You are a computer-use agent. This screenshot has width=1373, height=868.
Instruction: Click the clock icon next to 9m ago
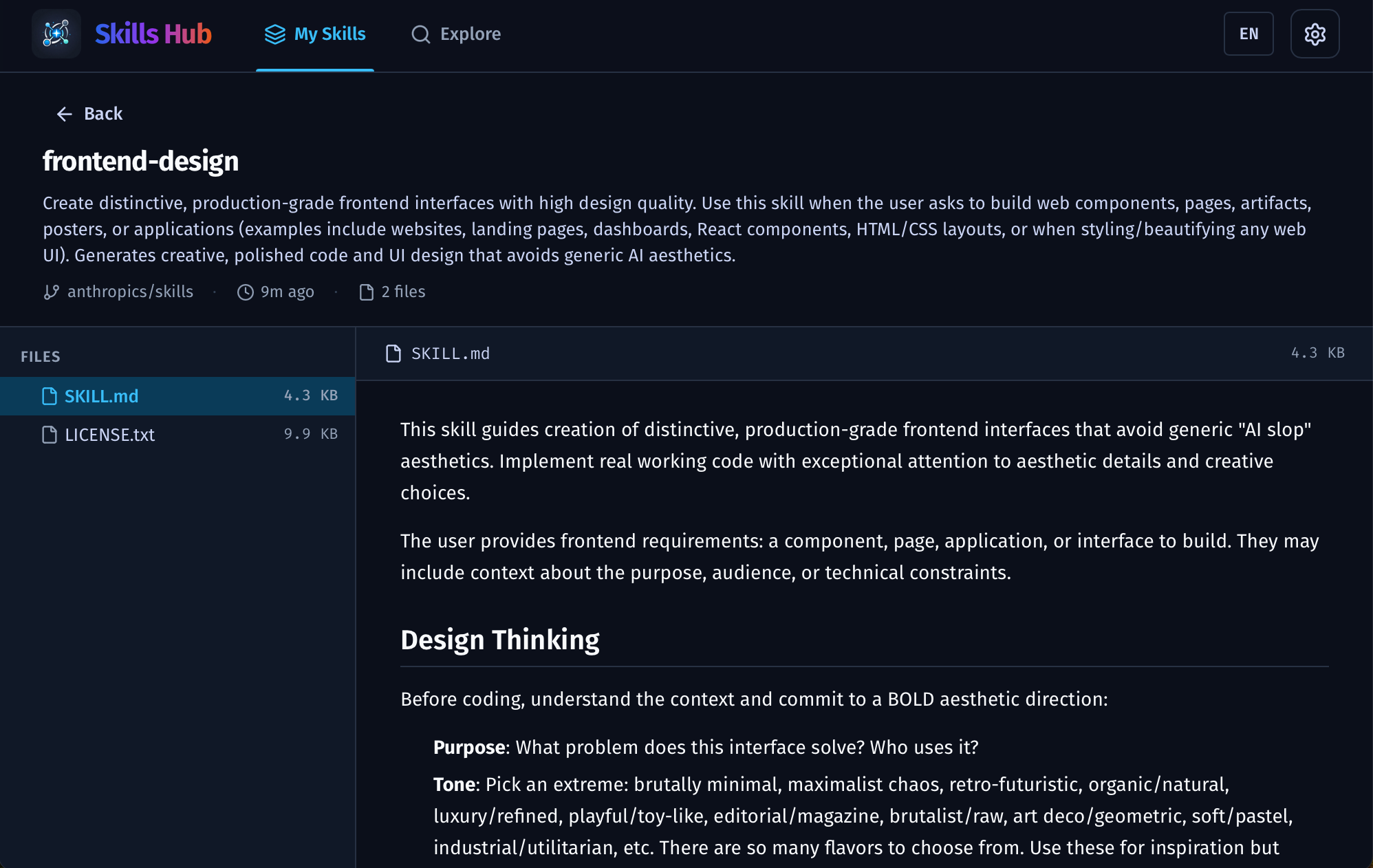tap(245, 292)
